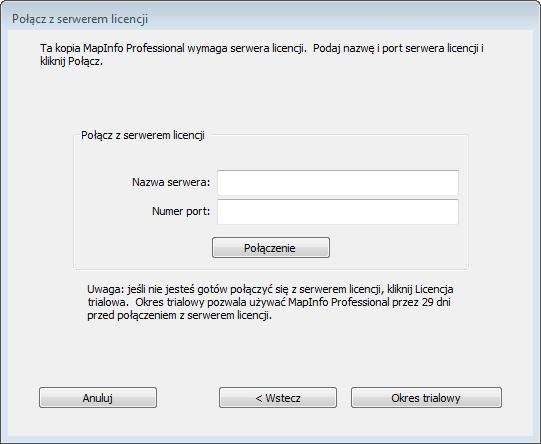Click "wymaga serwera licencji" in top instruction text
The width and height of the screenshot is (541, 444).
click(x=247, y=48)
